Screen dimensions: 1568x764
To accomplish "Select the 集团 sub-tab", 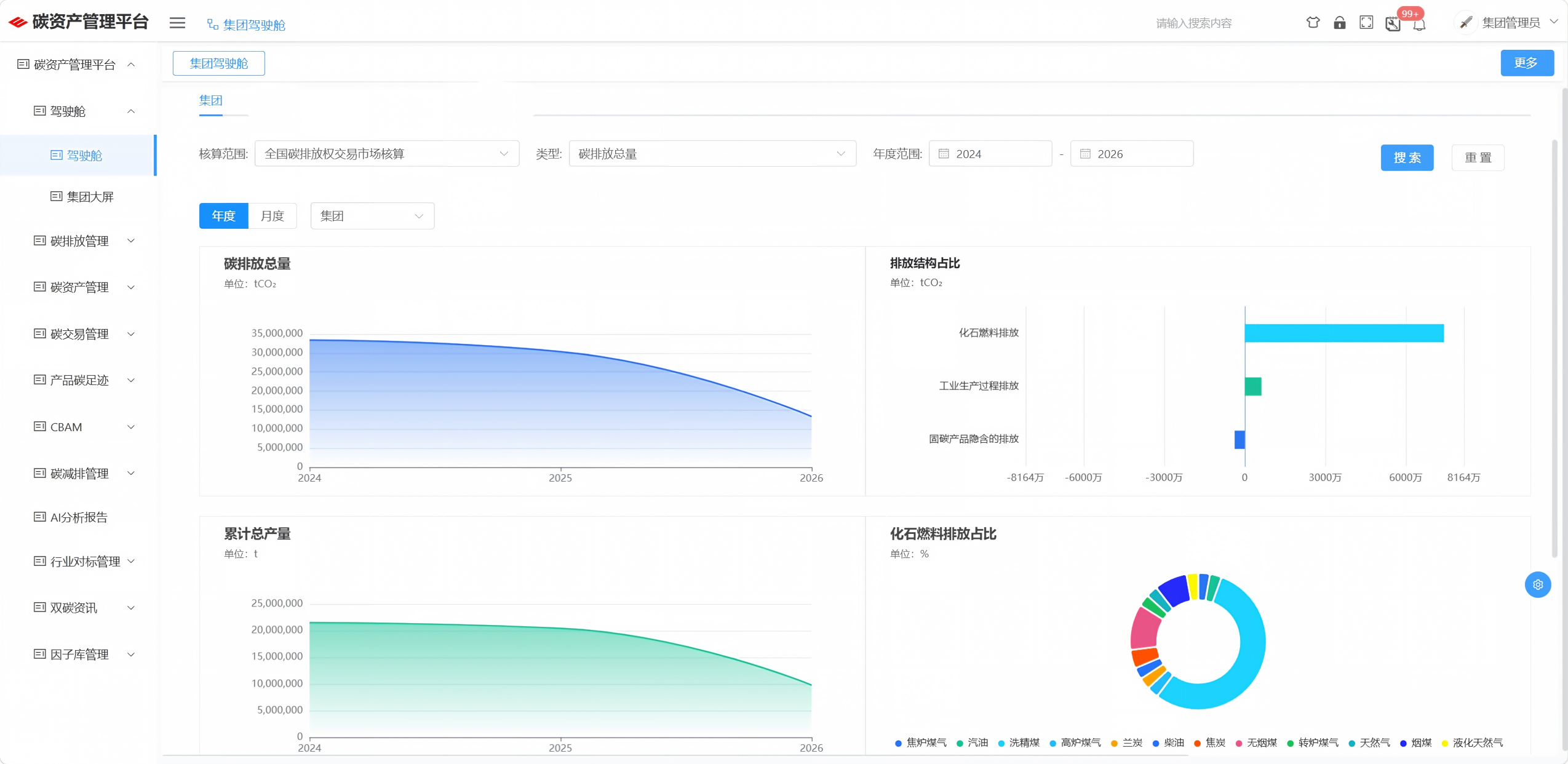I will (x=211, y=101).
